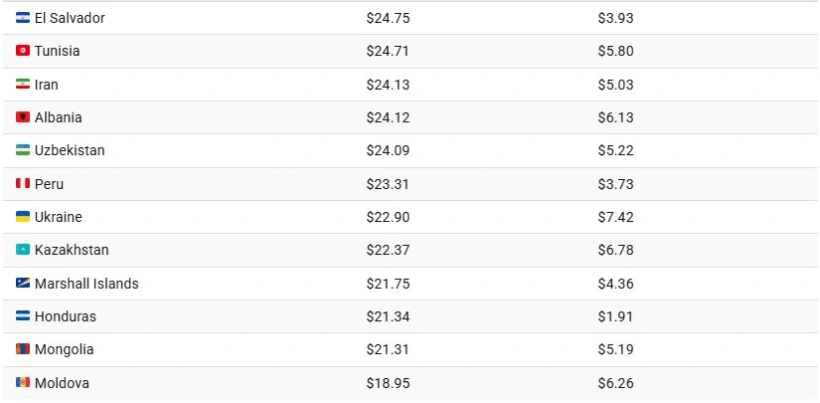Click the Moldova flag icon
Viewport: 820px width, 403px height.
23,383
